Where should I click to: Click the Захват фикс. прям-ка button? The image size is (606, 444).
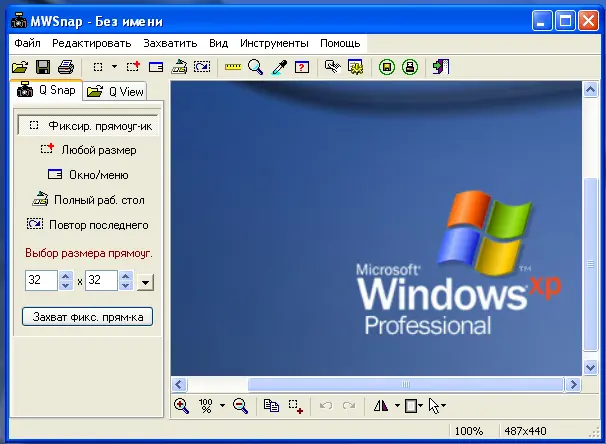pos(88,317)
